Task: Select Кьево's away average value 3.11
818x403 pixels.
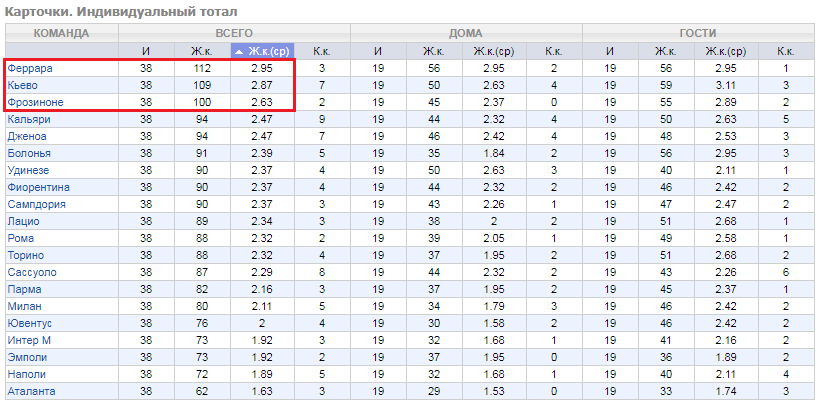Action: coord(726,85)
